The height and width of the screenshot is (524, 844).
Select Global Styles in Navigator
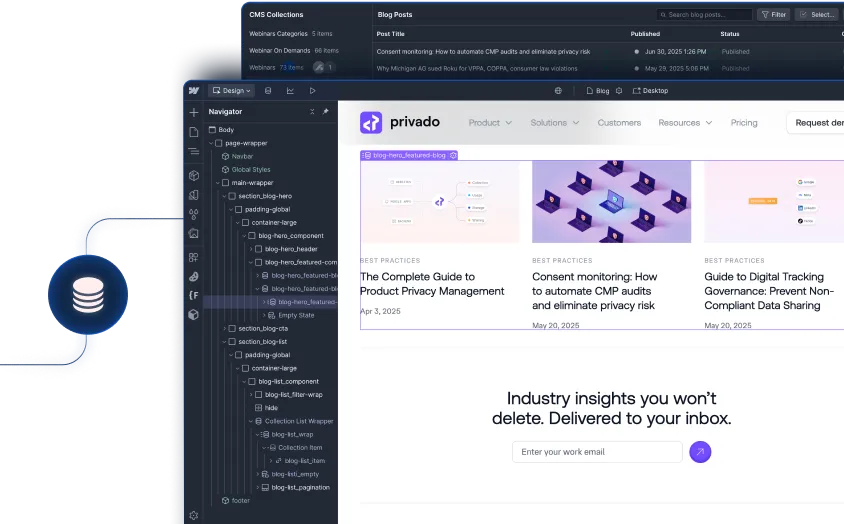246,170
